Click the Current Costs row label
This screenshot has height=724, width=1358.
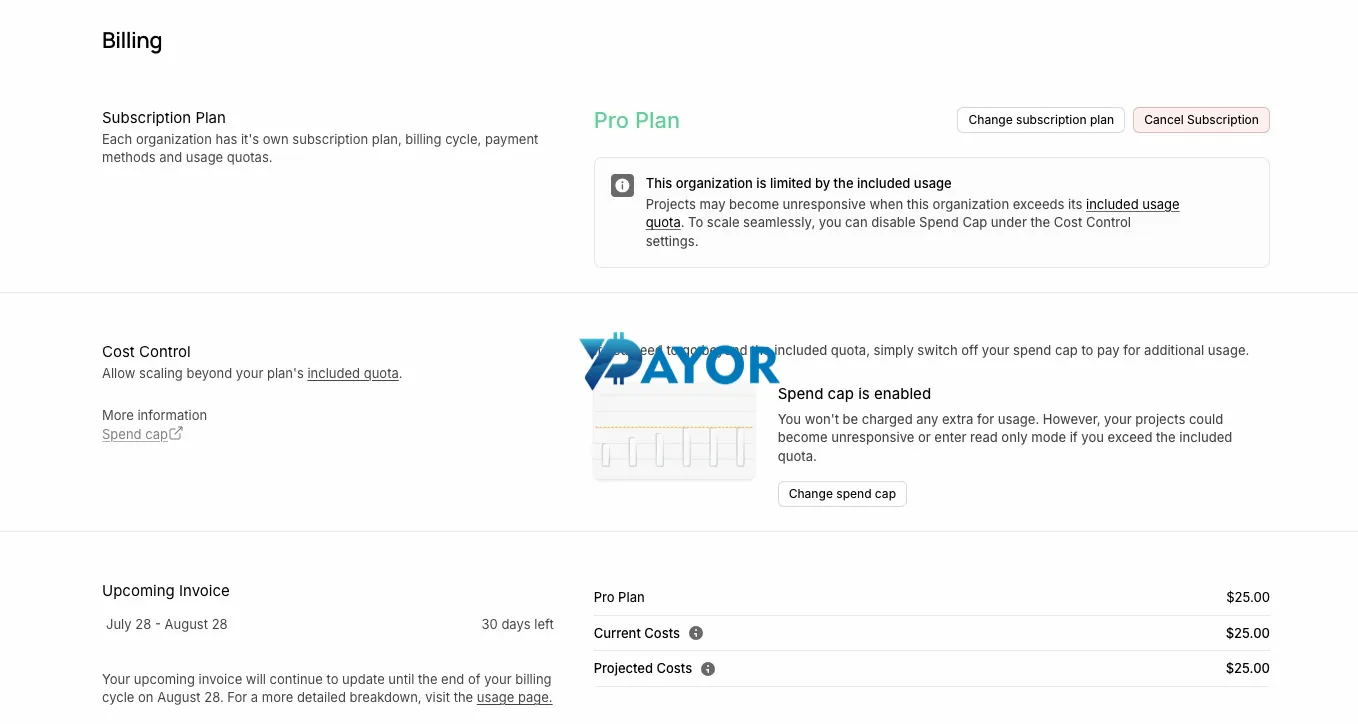(x=637, y=633)
